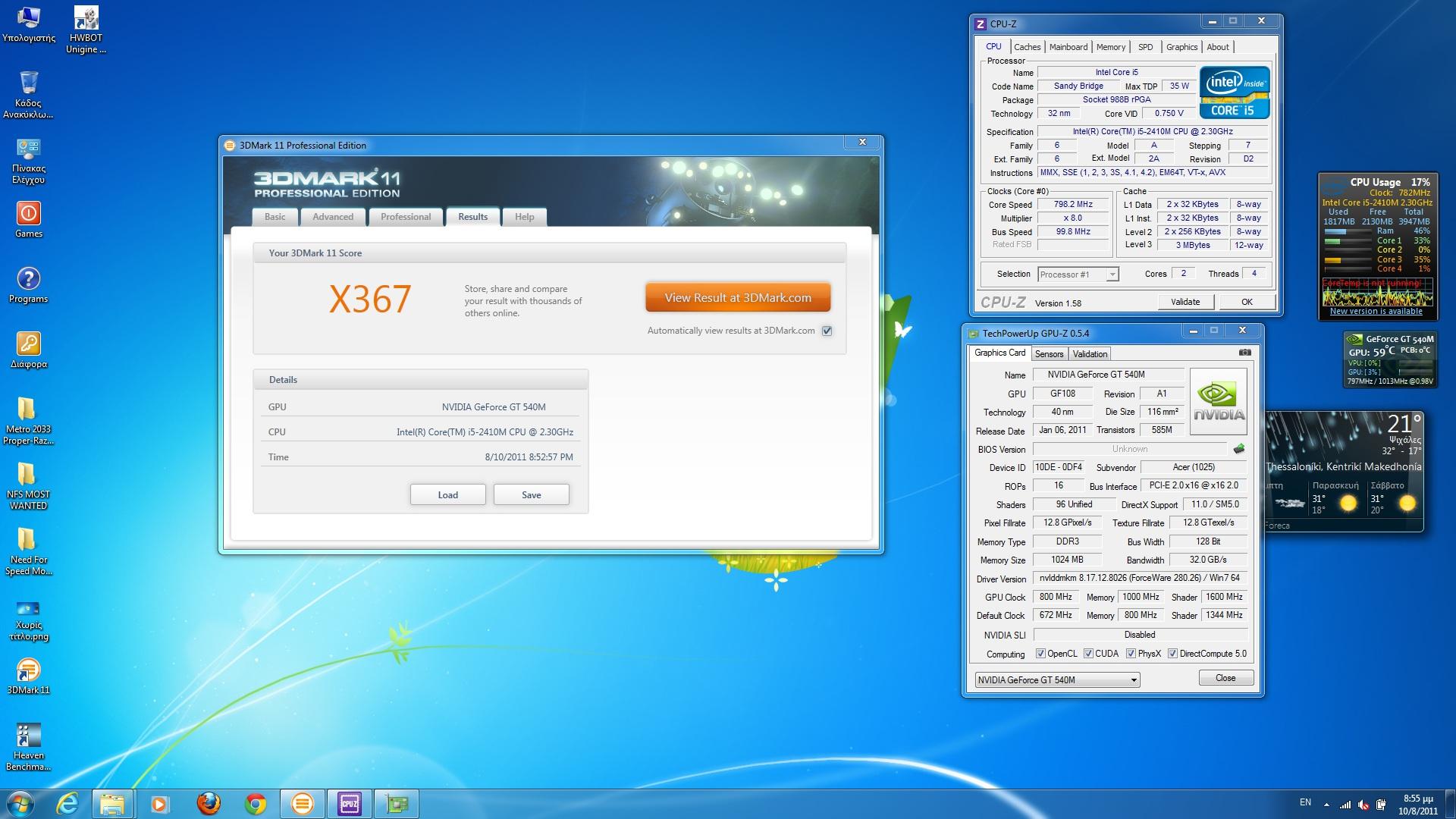Click the X367 score value
The height and width of the screenshot is (819, 1456).
(x=370, y=300)
